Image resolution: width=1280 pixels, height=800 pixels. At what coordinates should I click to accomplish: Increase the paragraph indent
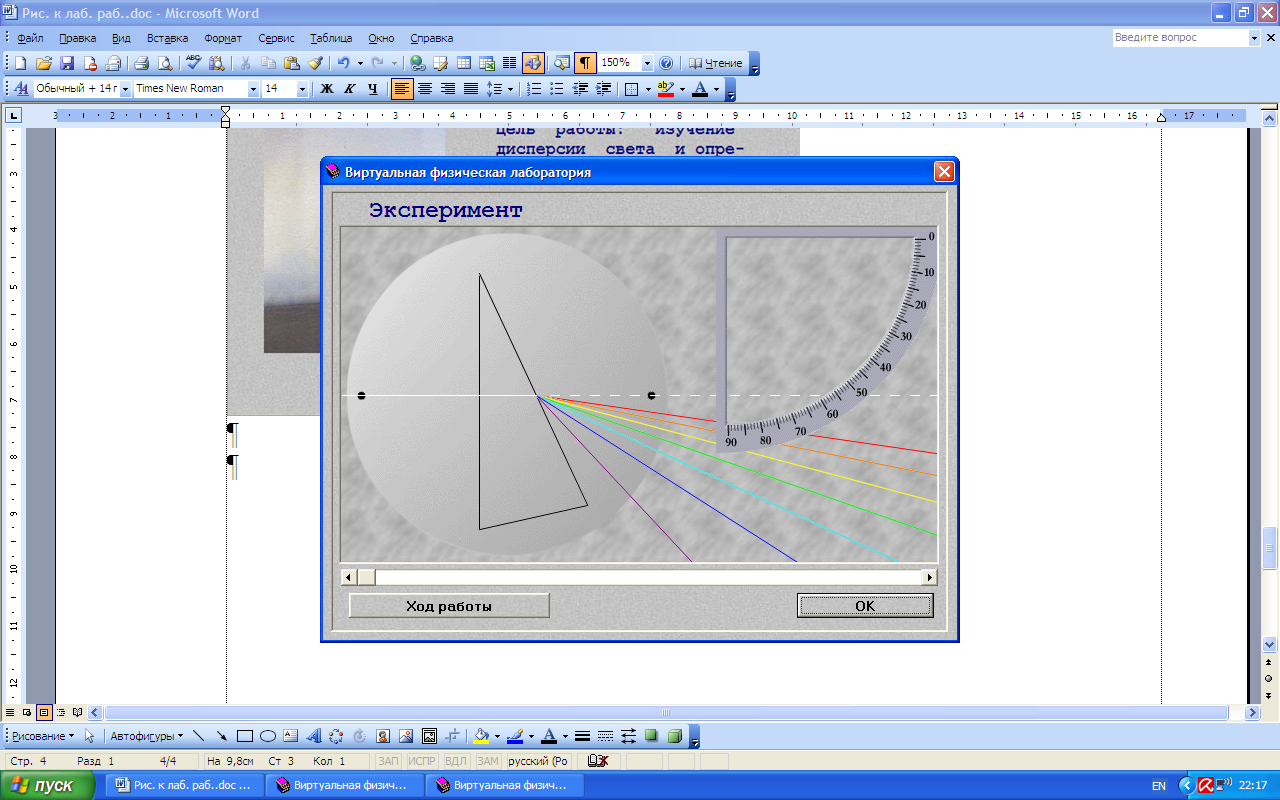click(603, 89)
